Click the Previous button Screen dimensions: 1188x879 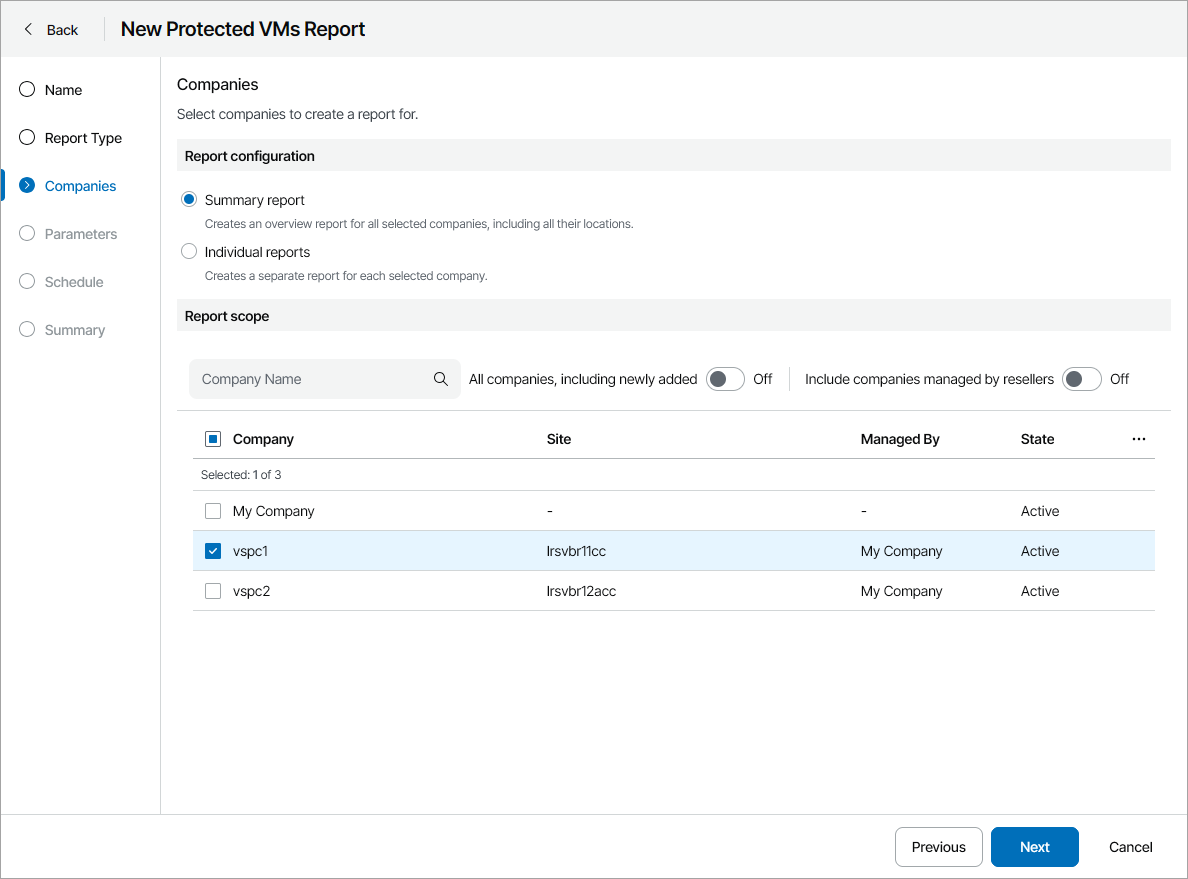tap(938, 847)
